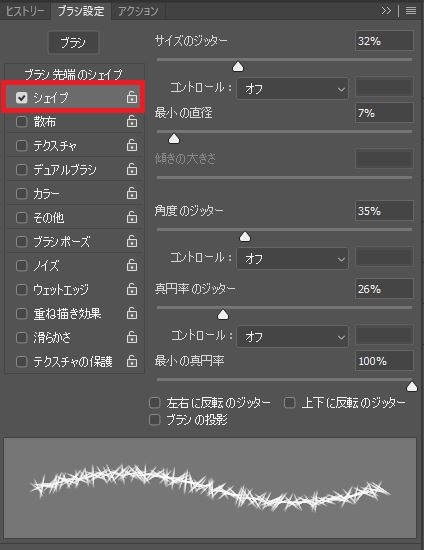This screenshot has width=424, height=550.
Task: Enable the 散布 checkbox
Action: (22, 122)
